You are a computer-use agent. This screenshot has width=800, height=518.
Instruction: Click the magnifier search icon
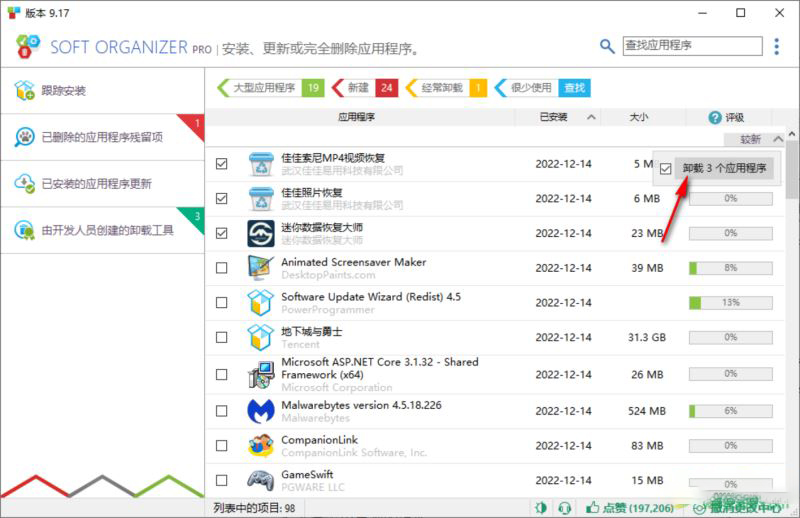pos(607,46)
